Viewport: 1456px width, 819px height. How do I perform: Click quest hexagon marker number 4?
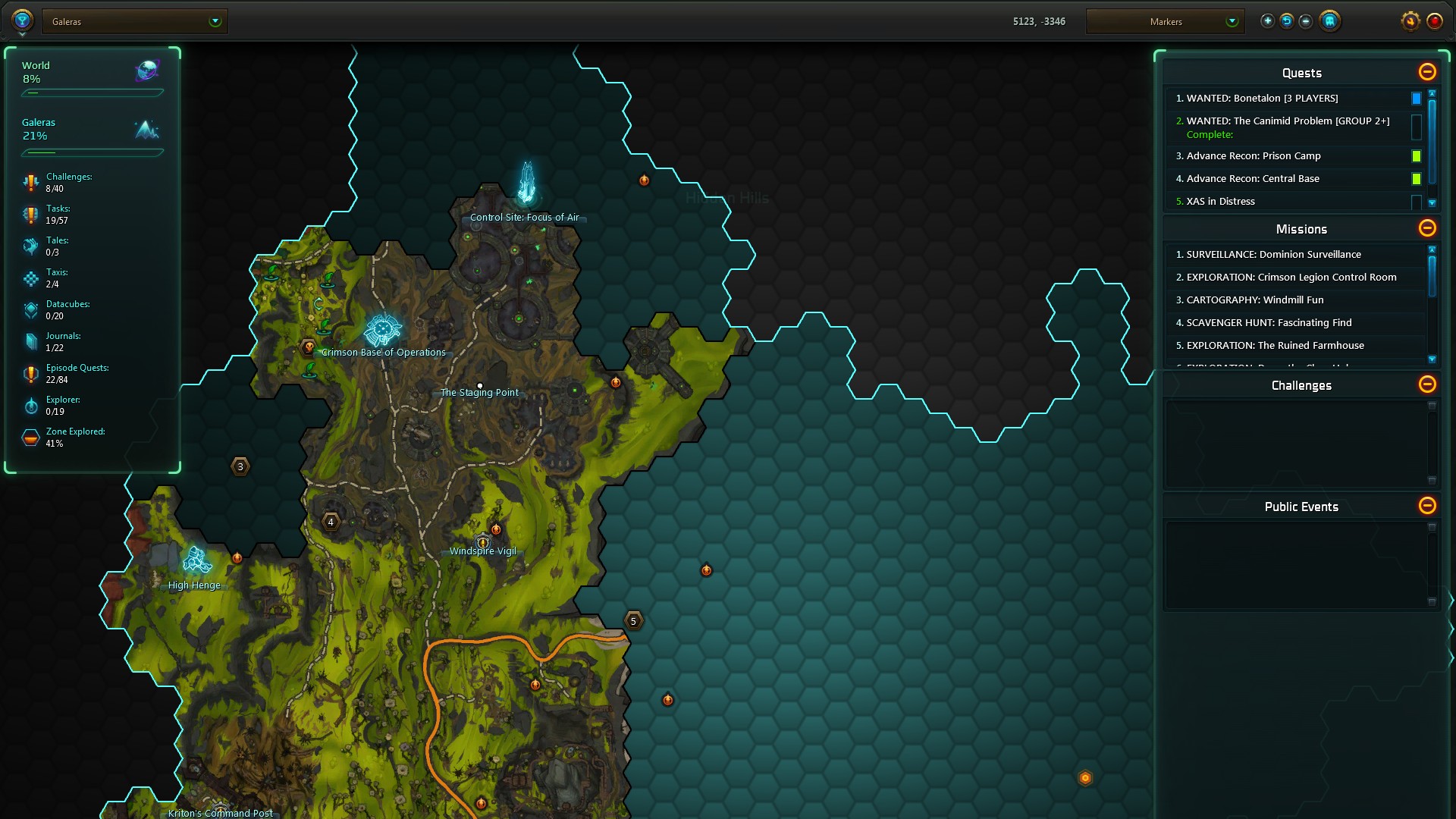331,522
